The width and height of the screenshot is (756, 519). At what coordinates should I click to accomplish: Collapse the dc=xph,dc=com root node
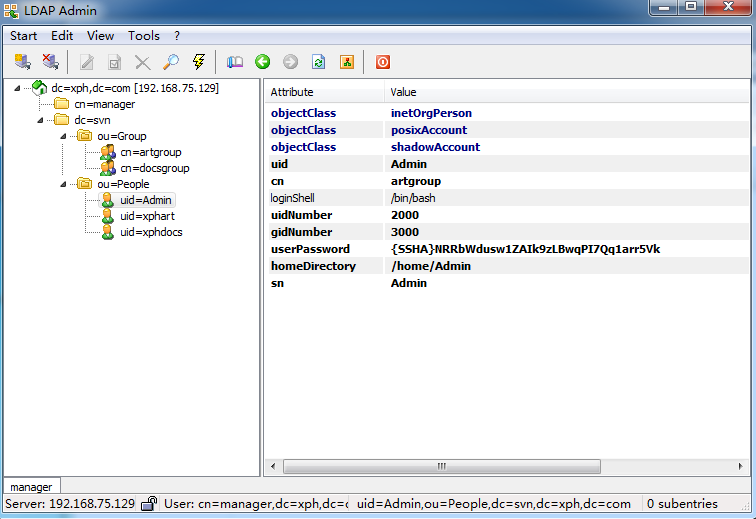(17, 88)
